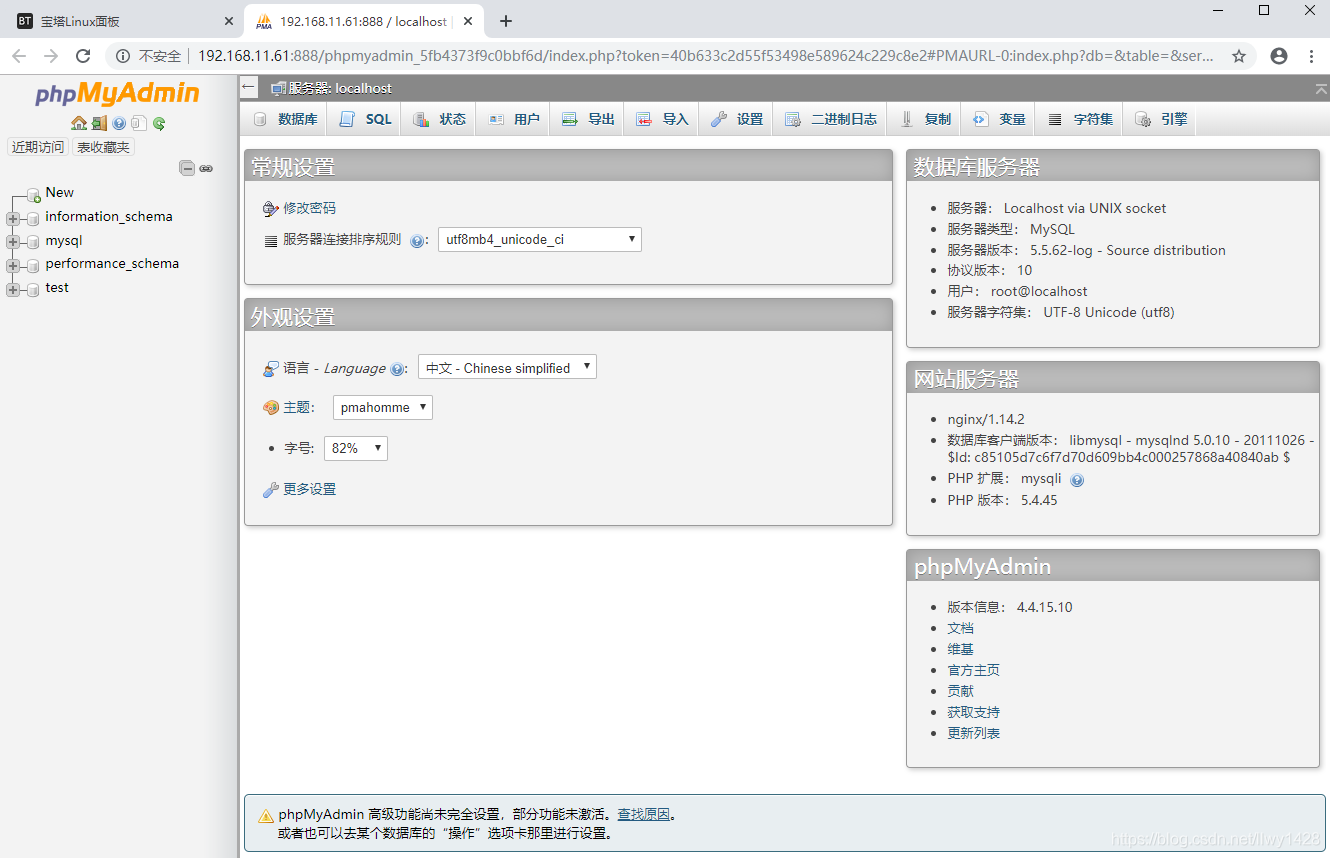Click the browser address bar URL
This screenshot has height=858, width=1330.
point(705,56)
